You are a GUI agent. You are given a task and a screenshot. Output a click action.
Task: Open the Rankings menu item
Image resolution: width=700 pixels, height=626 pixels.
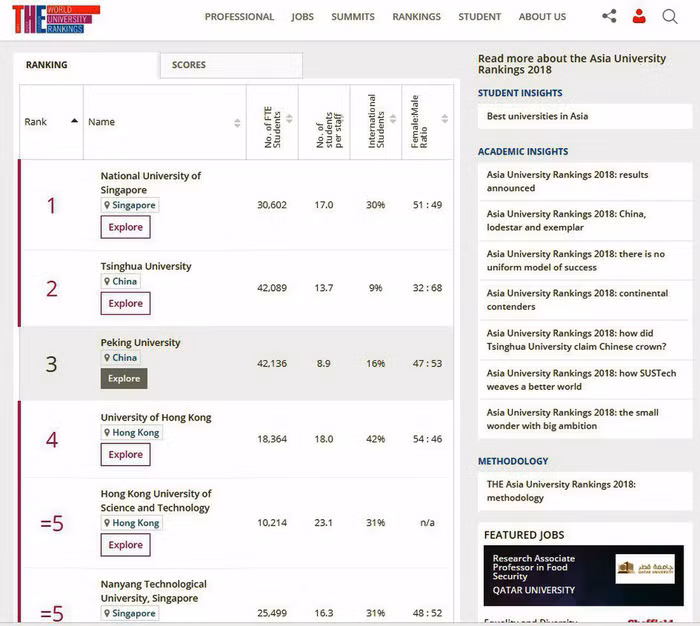click(x=416, y=17)
